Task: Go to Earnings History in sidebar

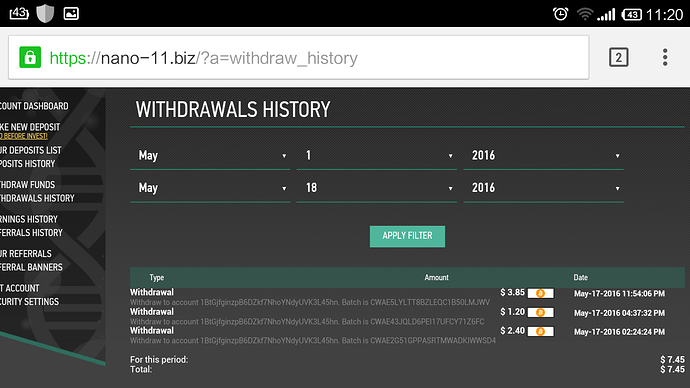Action: click(x=29, y=219)
